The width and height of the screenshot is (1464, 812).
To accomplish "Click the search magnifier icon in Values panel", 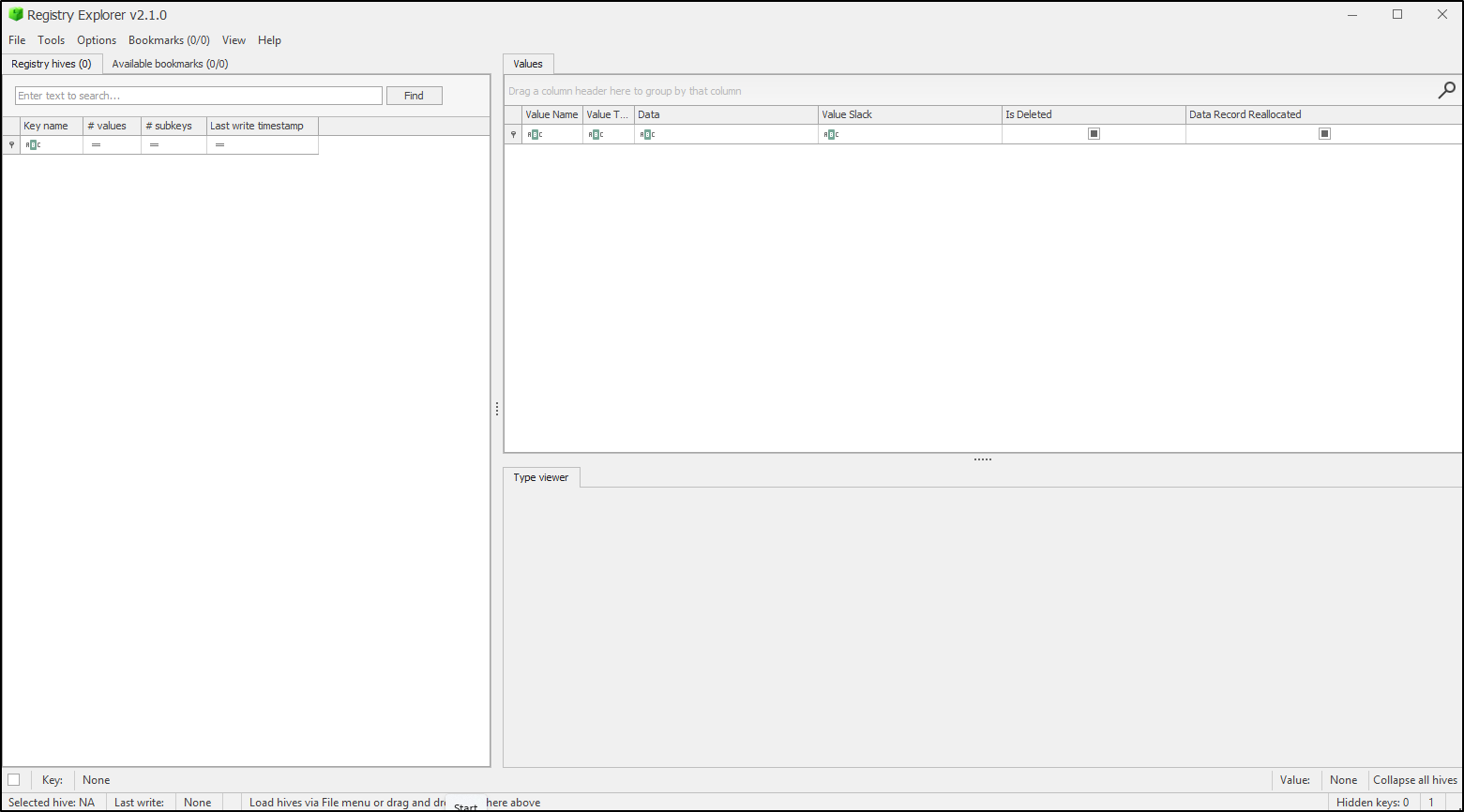I will tap(1447, 90).
